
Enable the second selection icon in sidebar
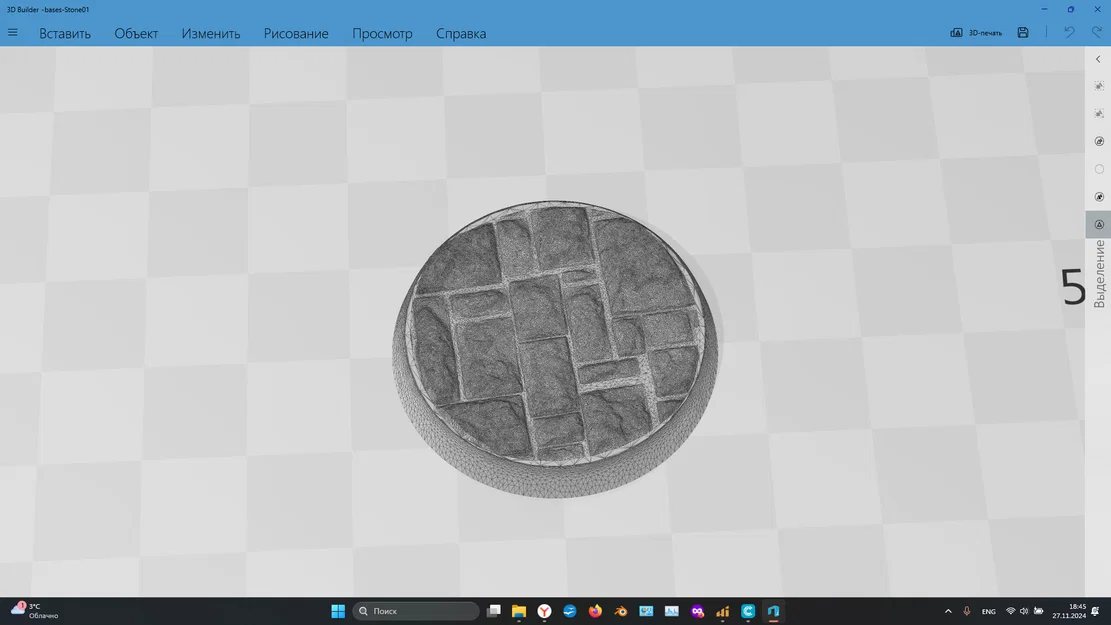point(1098,113)
